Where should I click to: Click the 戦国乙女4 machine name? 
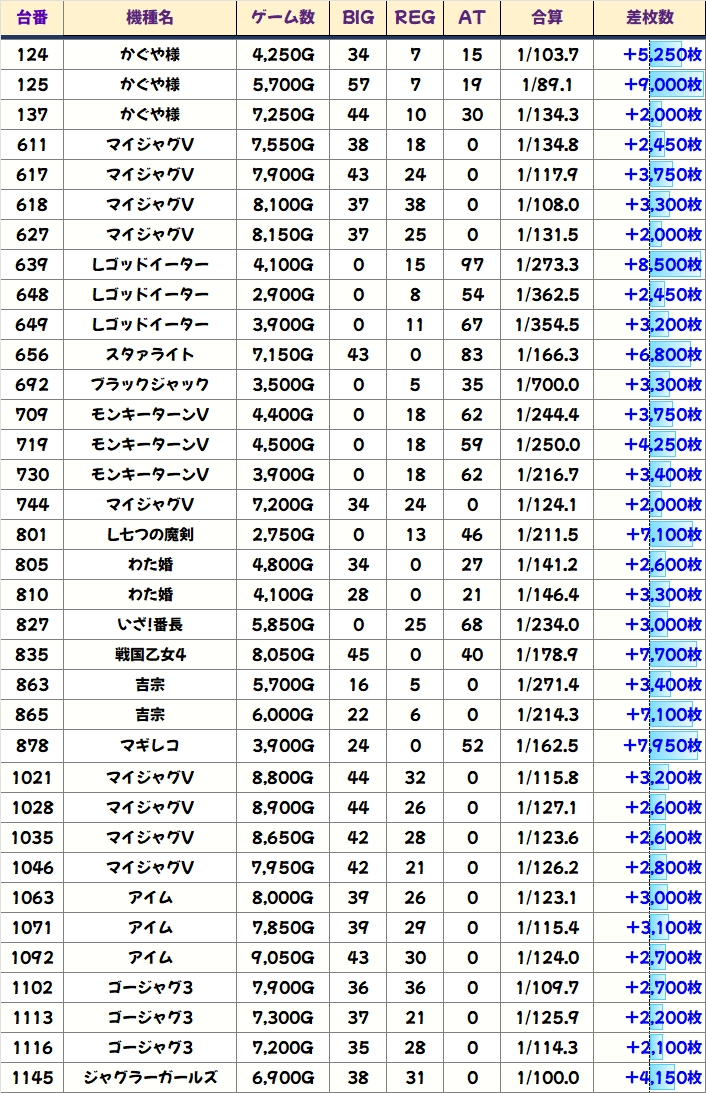click(x=150, y=654)
